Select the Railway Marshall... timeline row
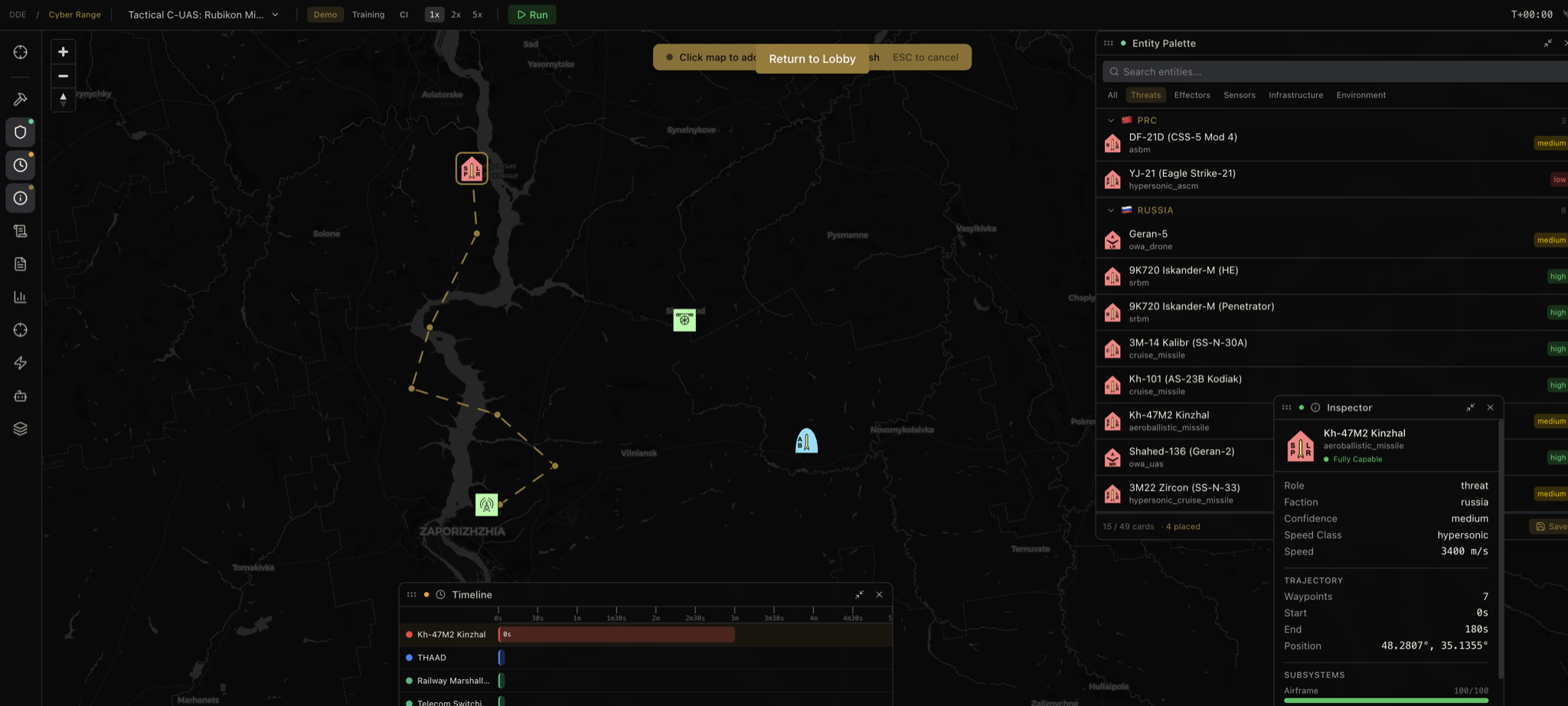This screenshot has width=1568, height=706. coord(645,681)
